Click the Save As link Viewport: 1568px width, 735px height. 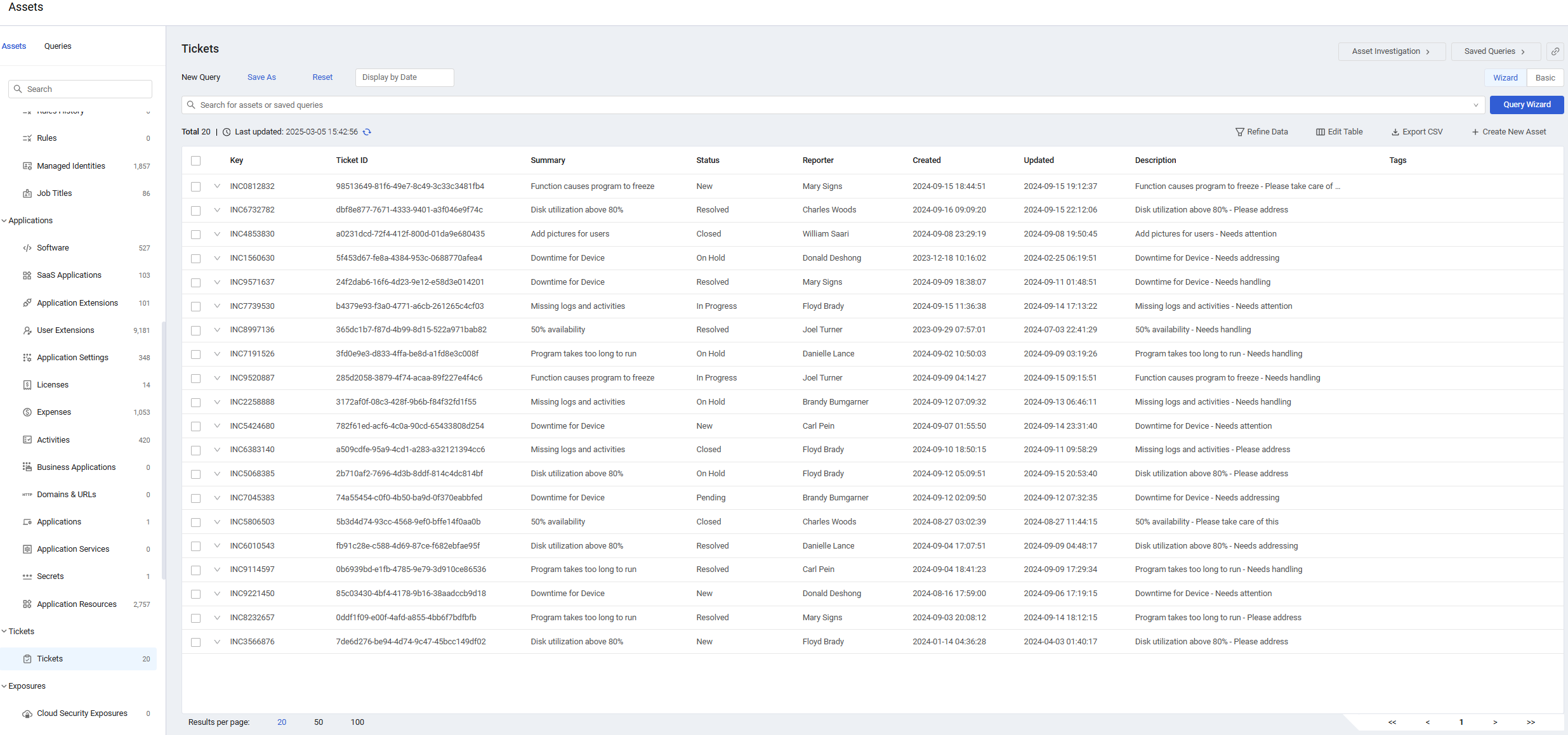pyautogui.click(x=261, y=77)
